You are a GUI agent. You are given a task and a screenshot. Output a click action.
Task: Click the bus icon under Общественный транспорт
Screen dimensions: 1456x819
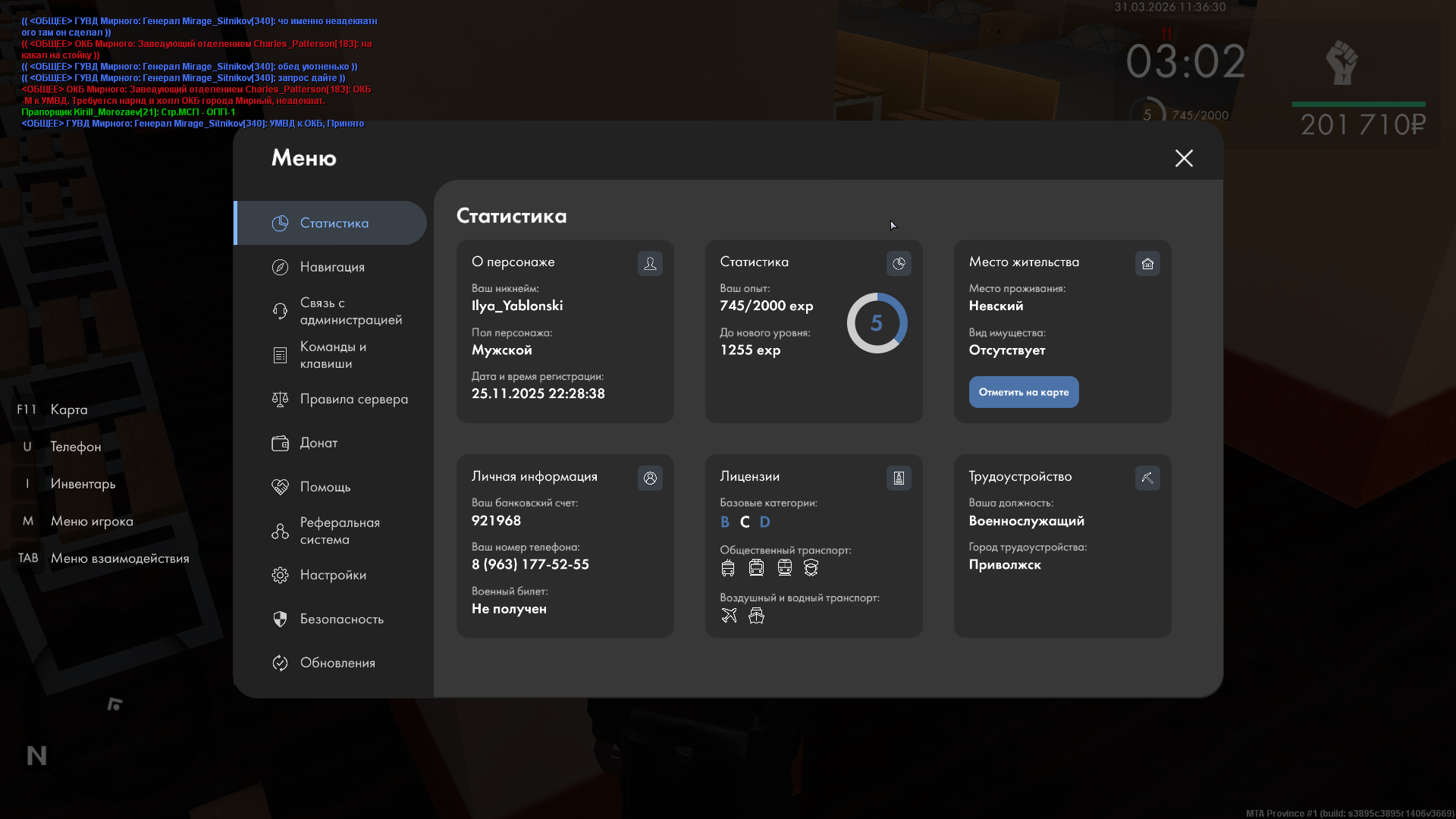[728, 567]
